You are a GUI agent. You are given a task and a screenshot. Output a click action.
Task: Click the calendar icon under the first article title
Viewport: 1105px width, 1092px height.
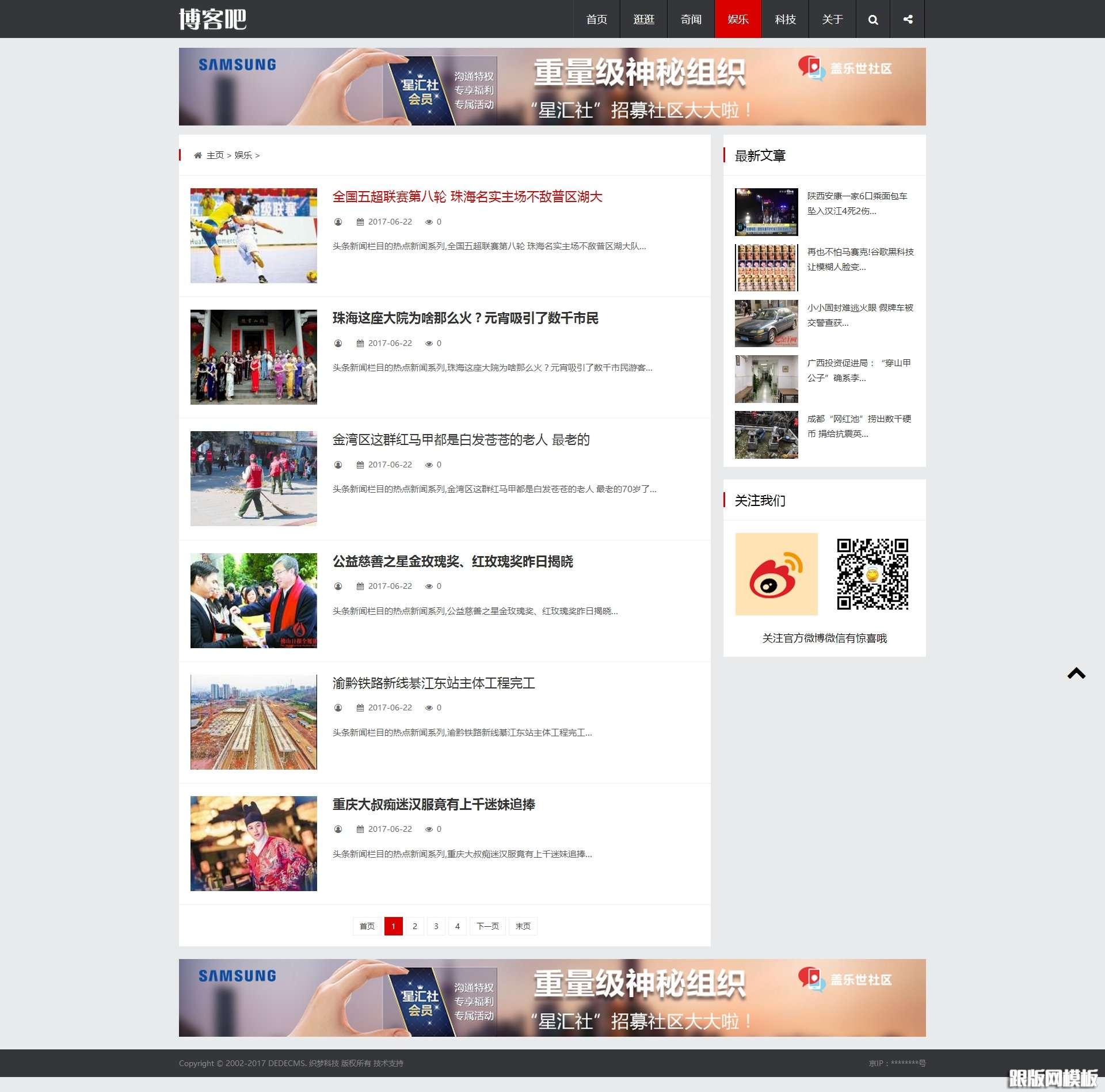pyautogui.click(x=360, y=222)
